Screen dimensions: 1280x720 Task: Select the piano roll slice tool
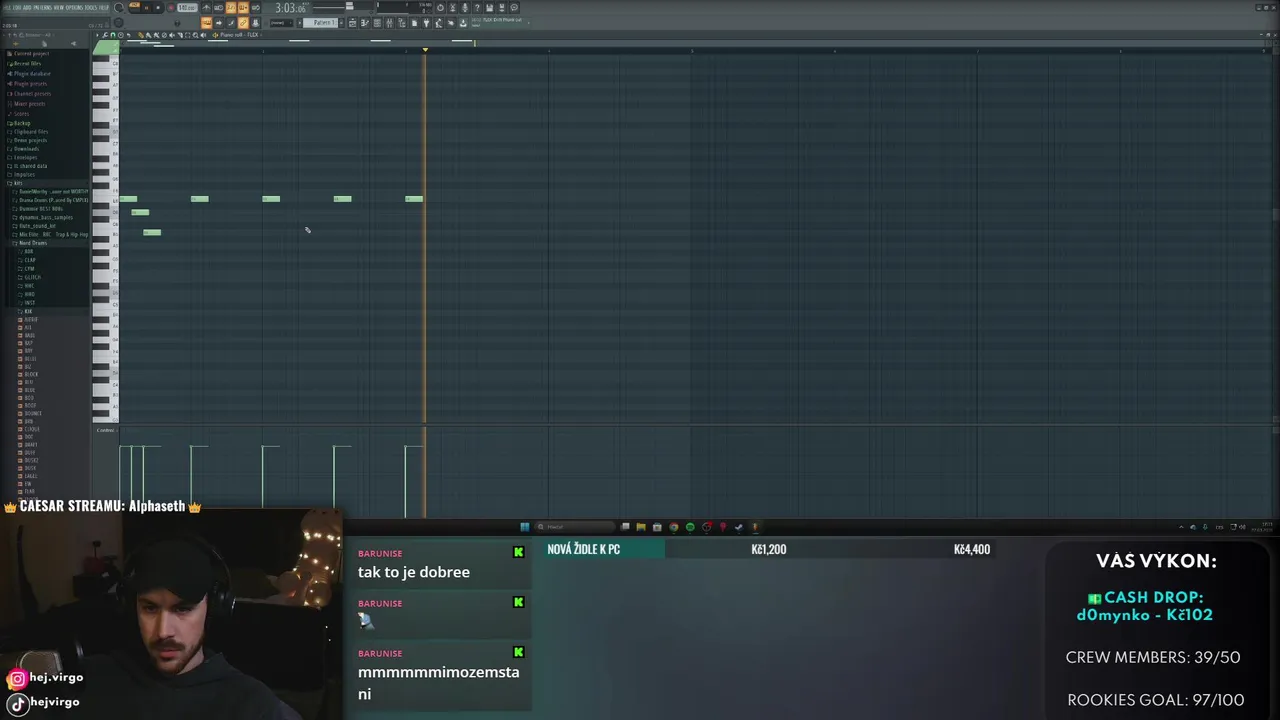[180, 35]
